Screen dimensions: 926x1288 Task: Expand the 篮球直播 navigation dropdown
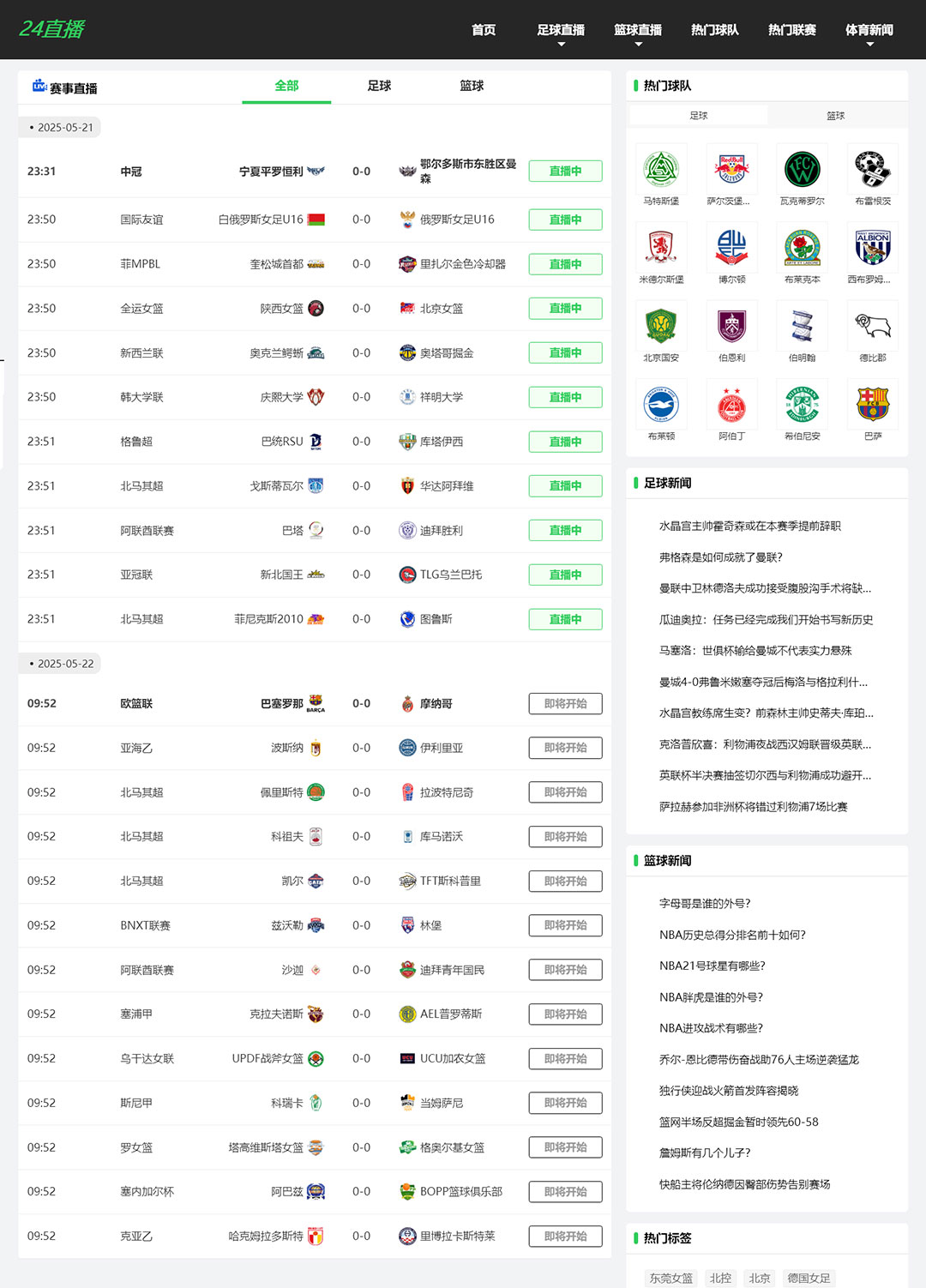tap(638, 31)
